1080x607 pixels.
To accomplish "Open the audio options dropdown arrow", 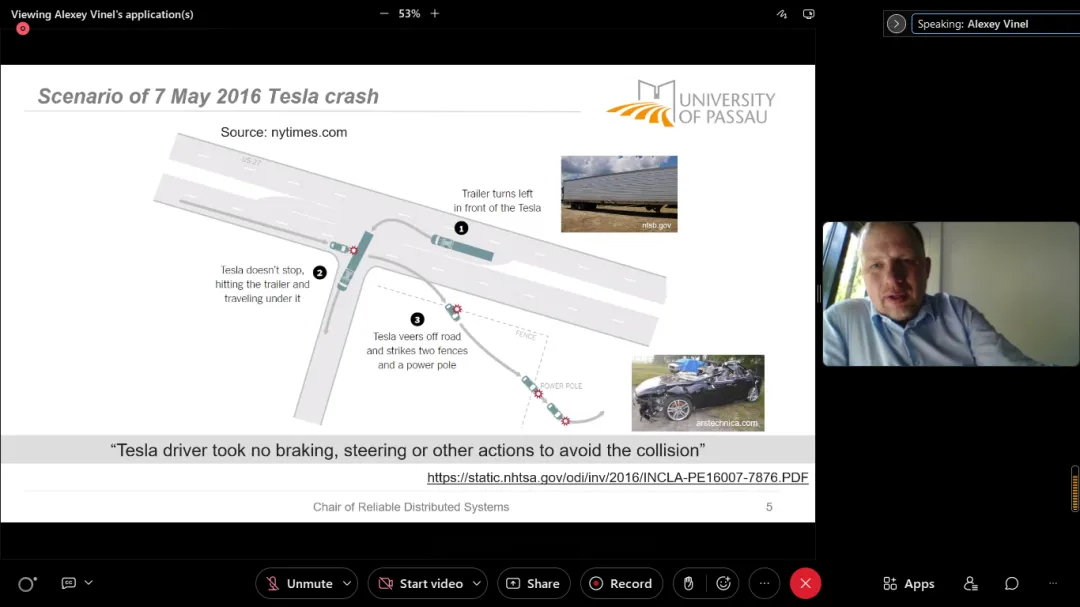I will coord(347,584).
